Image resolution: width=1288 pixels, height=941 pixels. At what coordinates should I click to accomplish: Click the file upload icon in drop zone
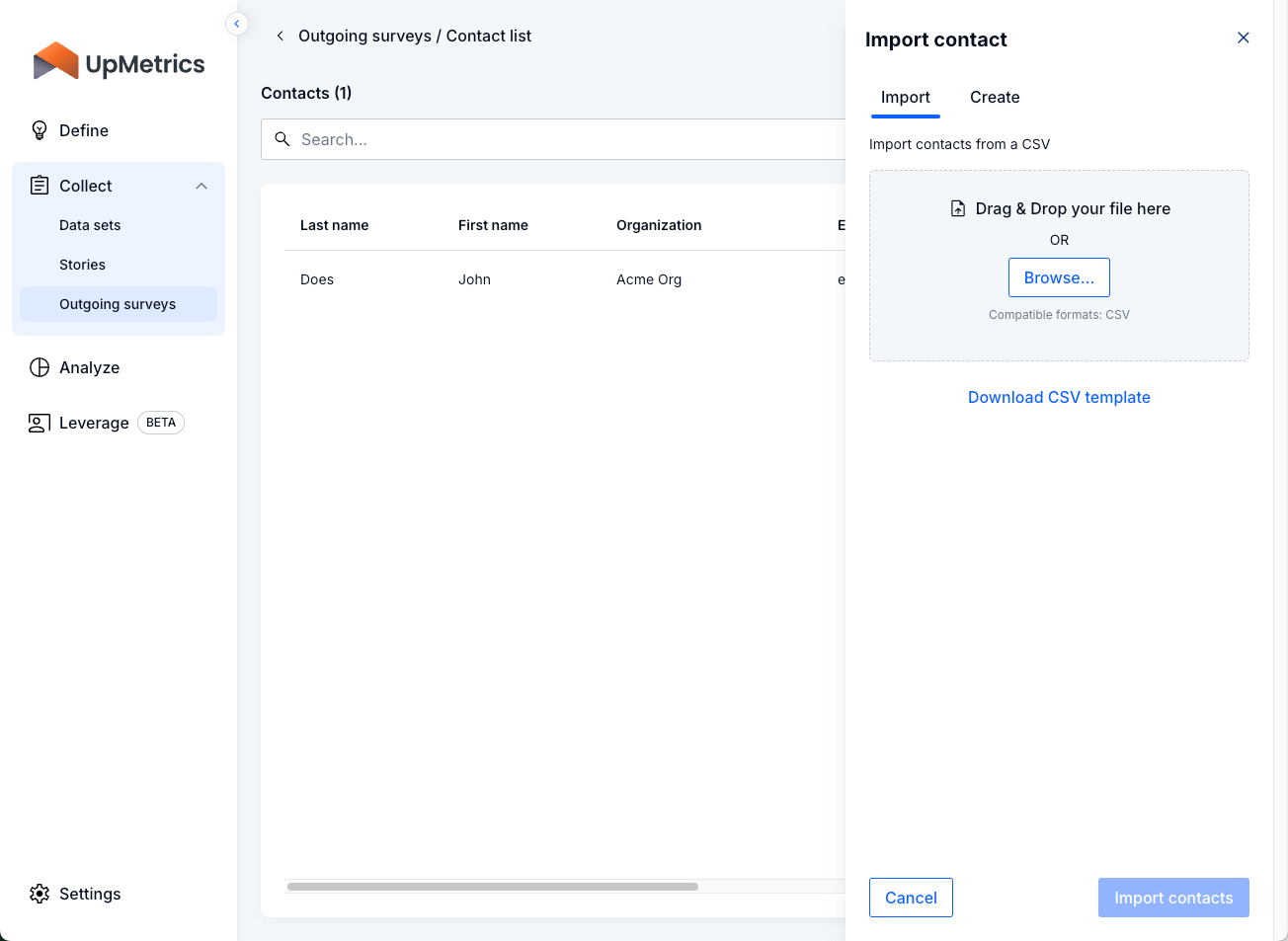pos(957,208)
